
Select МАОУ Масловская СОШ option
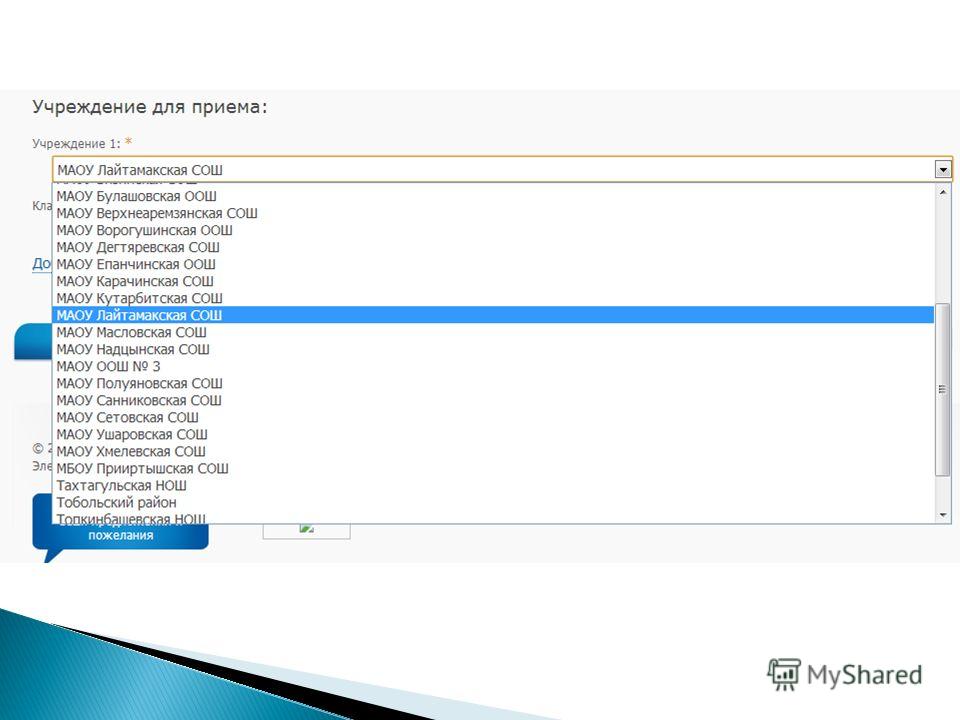493,332
